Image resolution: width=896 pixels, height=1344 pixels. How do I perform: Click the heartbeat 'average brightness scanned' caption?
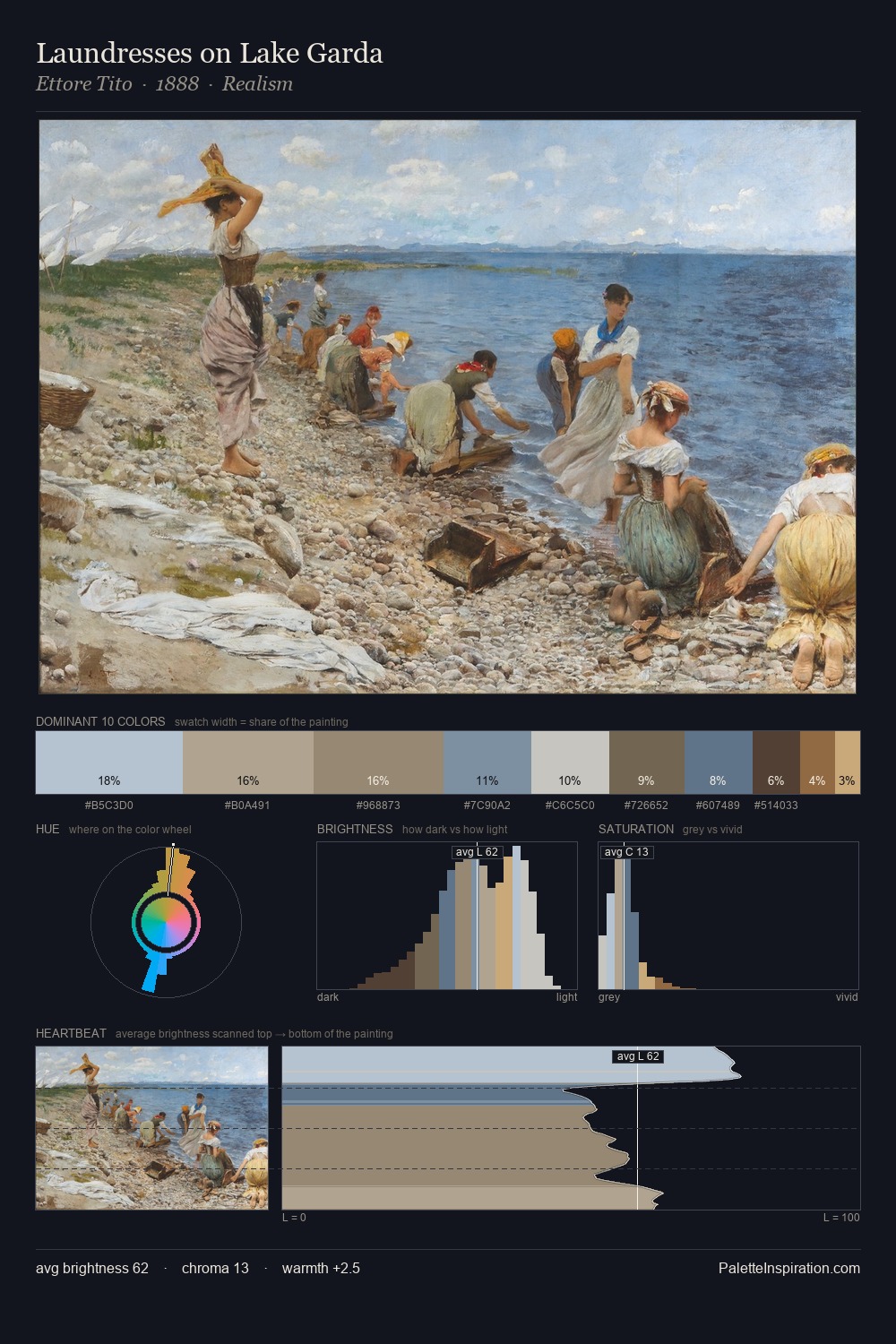pyautogui.click(x=254, y=1034)
